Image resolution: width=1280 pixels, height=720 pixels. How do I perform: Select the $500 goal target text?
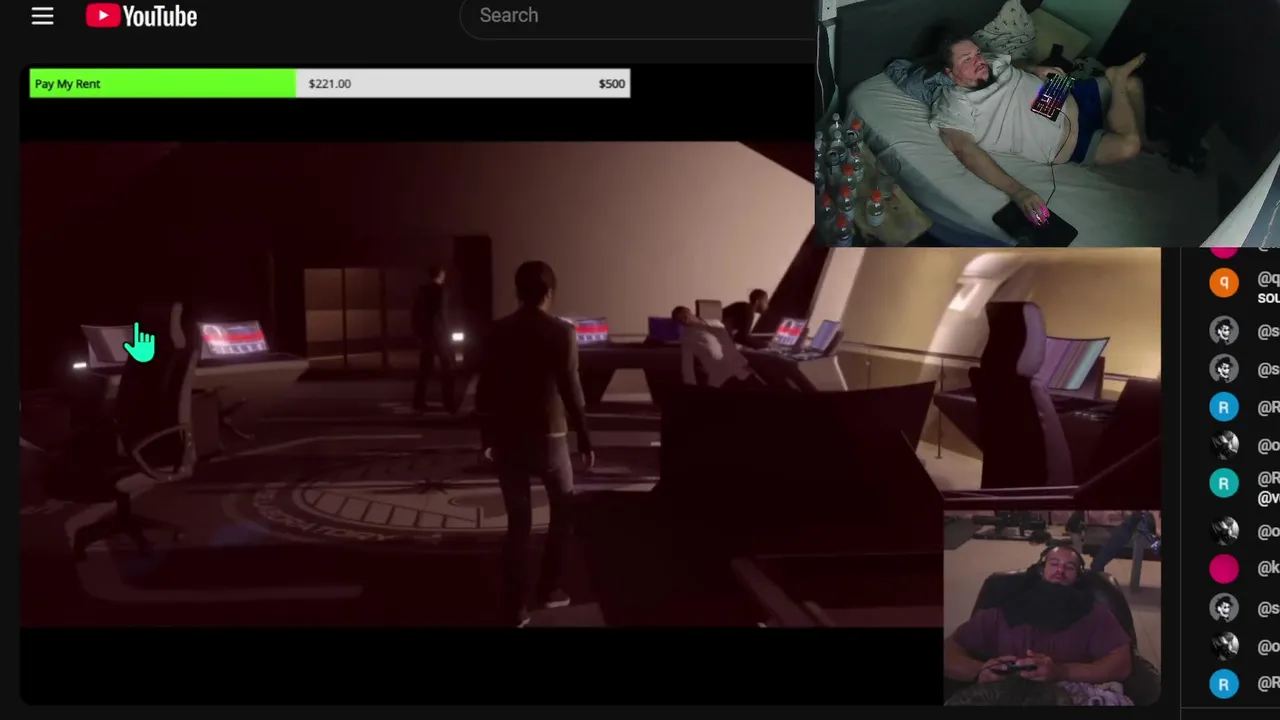(612, 84)
